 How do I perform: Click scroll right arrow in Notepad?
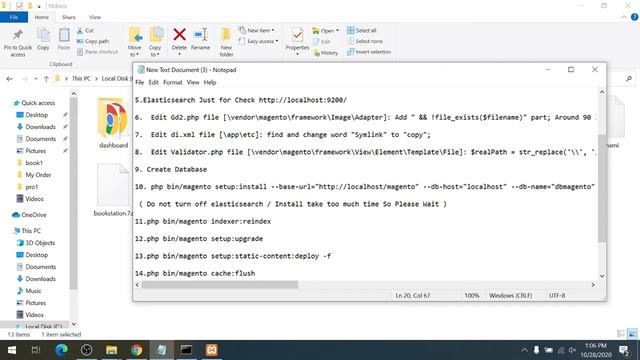[x=593, y=284]
